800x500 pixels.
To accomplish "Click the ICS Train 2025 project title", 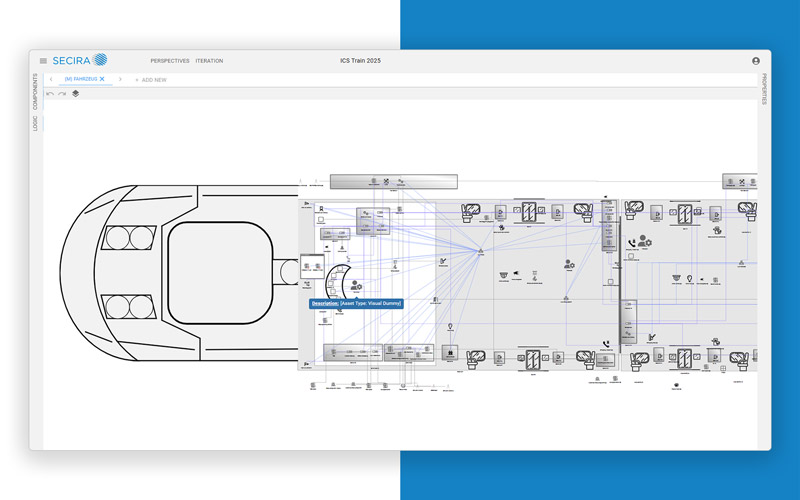I will pos(360,61).
